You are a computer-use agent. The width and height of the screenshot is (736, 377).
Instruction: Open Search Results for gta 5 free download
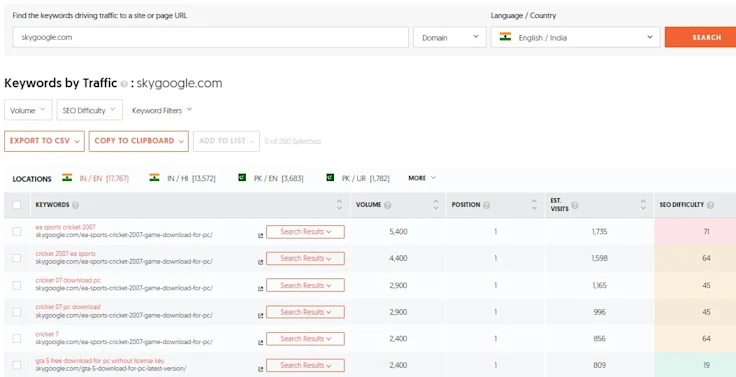click(x=306, y=366)
